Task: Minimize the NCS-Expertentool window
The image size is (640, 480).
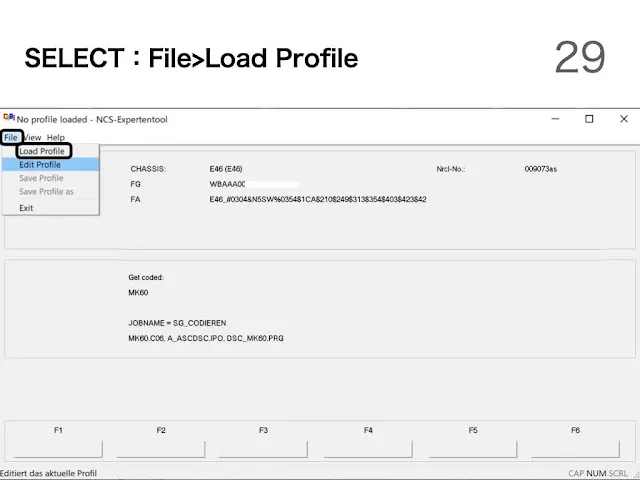Action: coord(555,119)
